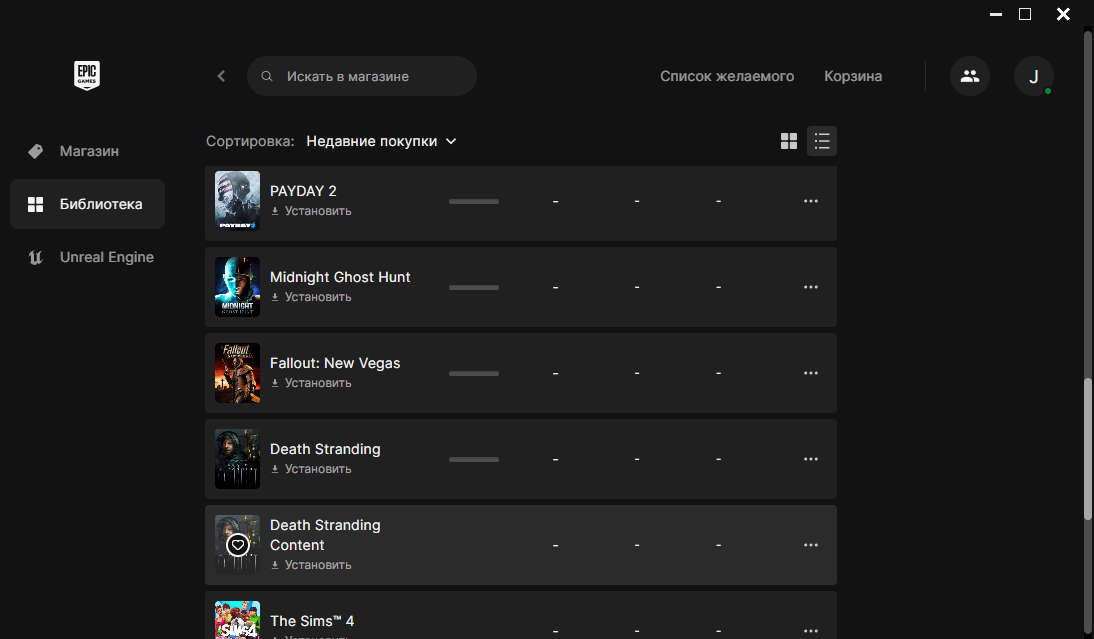The image size is (1094, 639).
Task: Open the Магазин store section
Action: click(x=87, y=151)
